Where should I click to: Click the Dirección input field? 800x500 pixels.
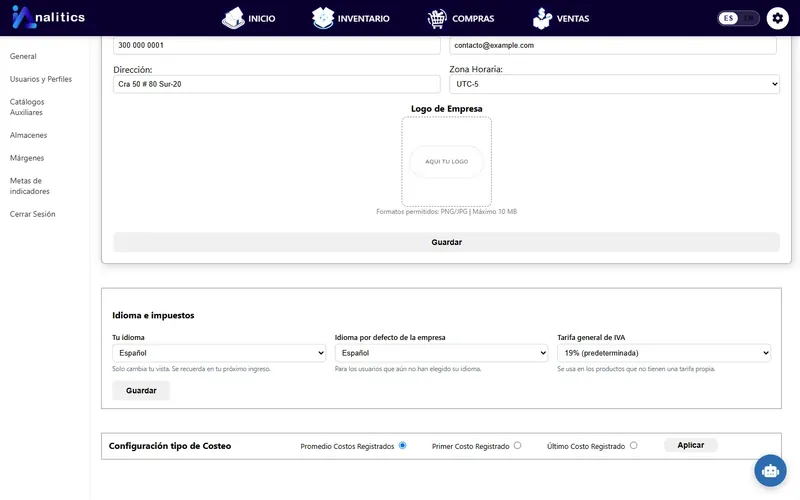point(277,84)
